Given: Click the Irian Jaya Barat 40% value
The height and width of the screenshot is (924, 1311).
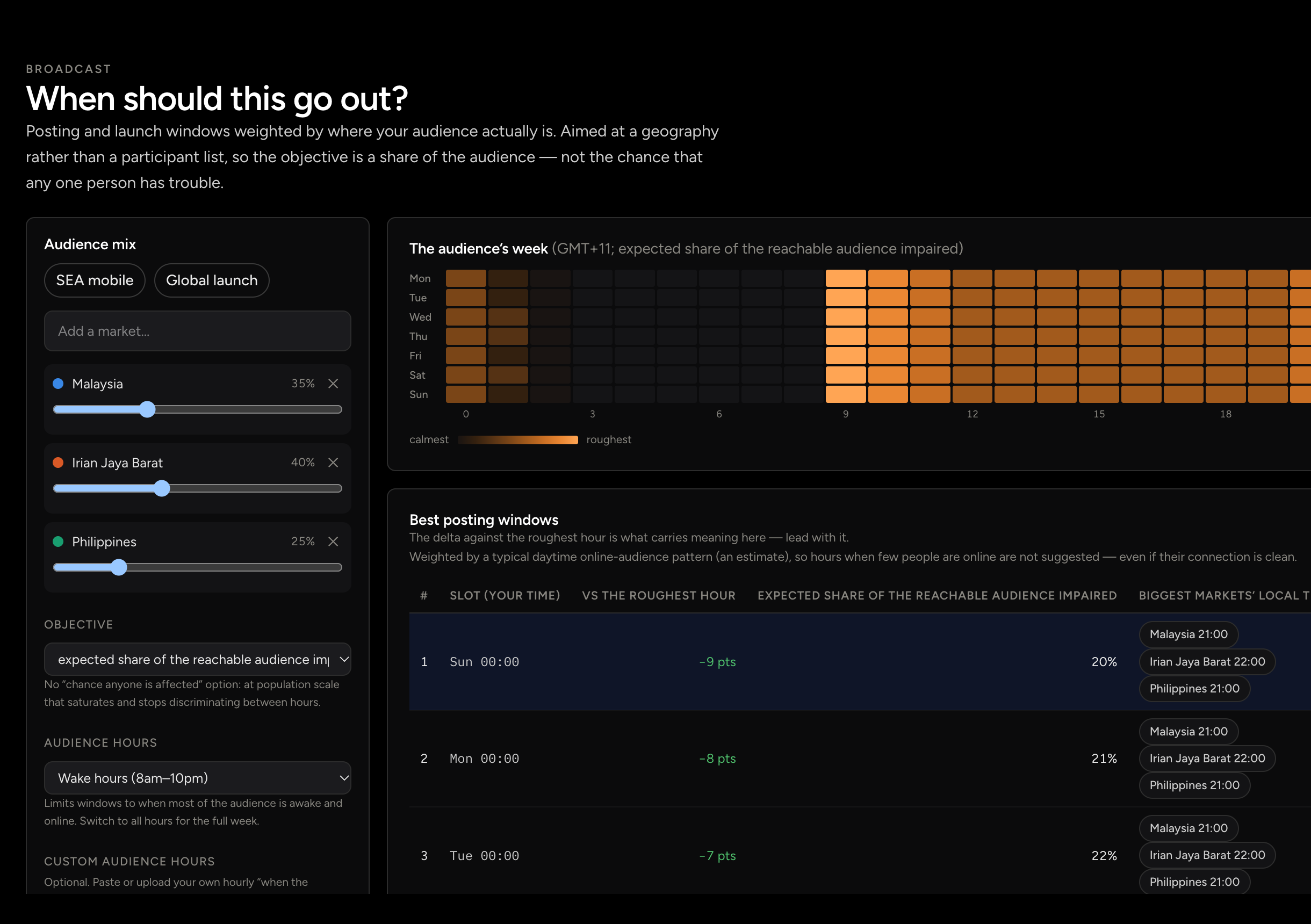Looking at the screenshot, I should tap(303, 463).
